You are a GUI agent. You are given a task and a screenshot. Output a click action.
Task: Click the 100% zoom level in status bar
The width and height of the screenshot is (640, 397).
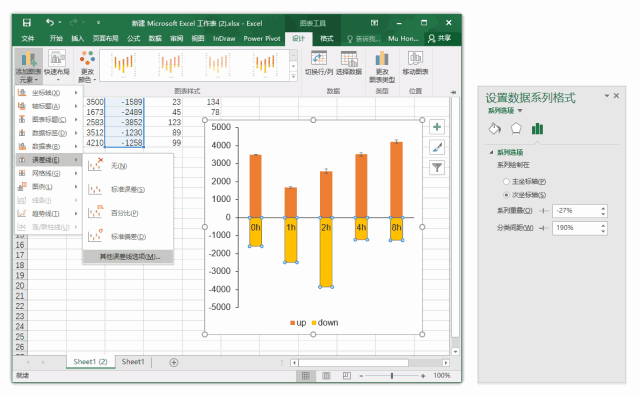[442, 375]
